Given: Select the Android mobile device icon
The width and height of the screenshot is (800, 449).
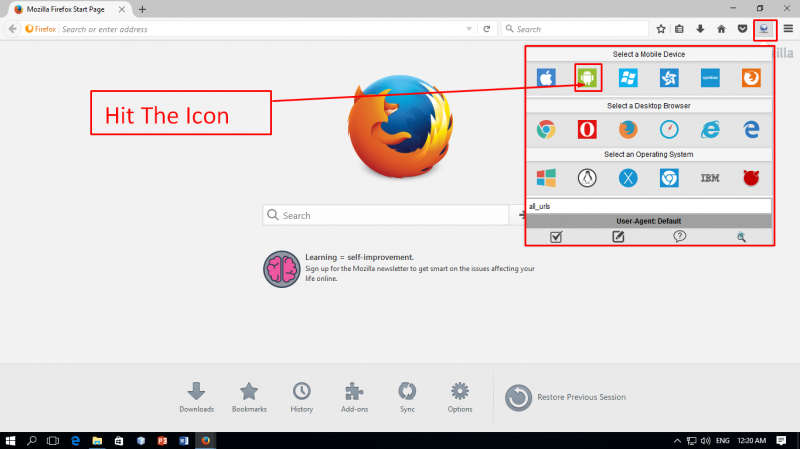Looking at the screenshot, I should point(587,78).
